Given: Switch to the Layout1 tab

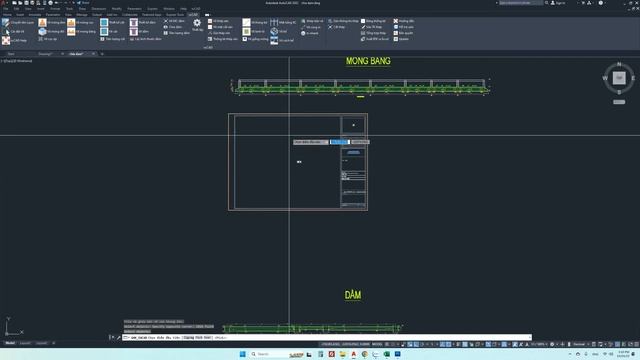Looking at the screenshot, I should pyautogui.click(x=25, y=343).
